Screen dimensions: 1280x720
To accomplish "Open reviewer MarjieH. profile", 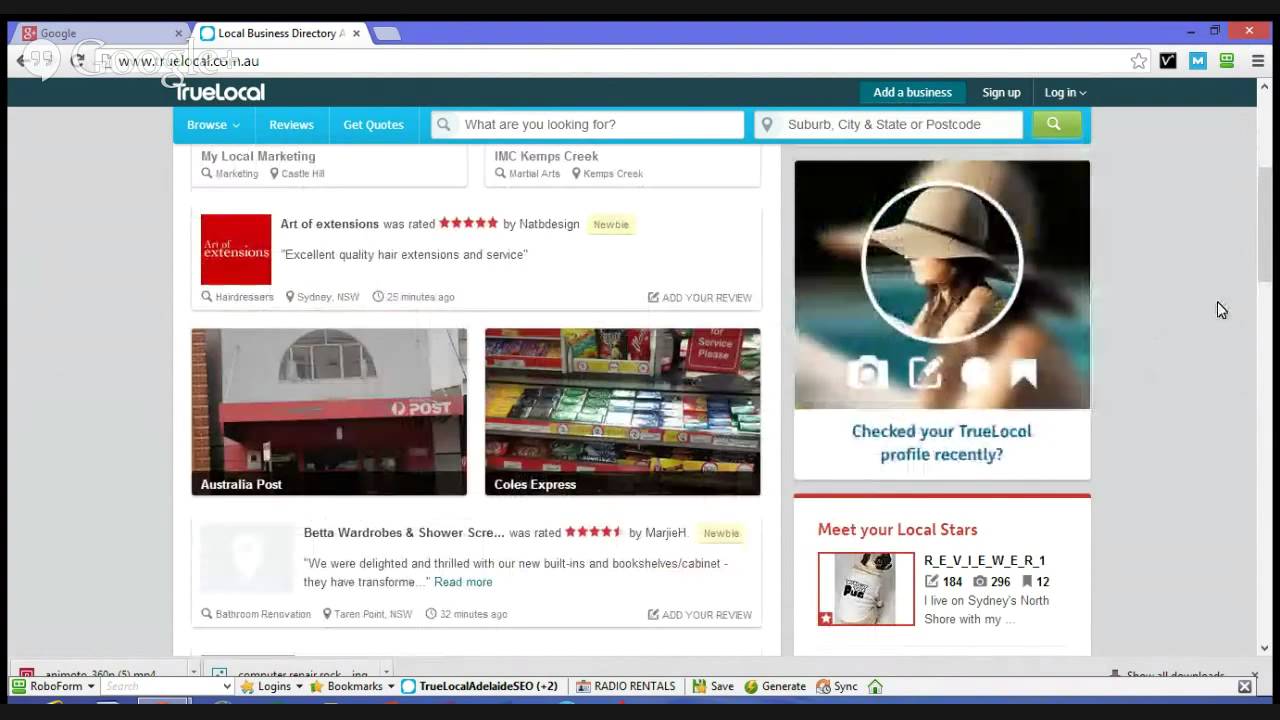I will [x=666, y=533].
